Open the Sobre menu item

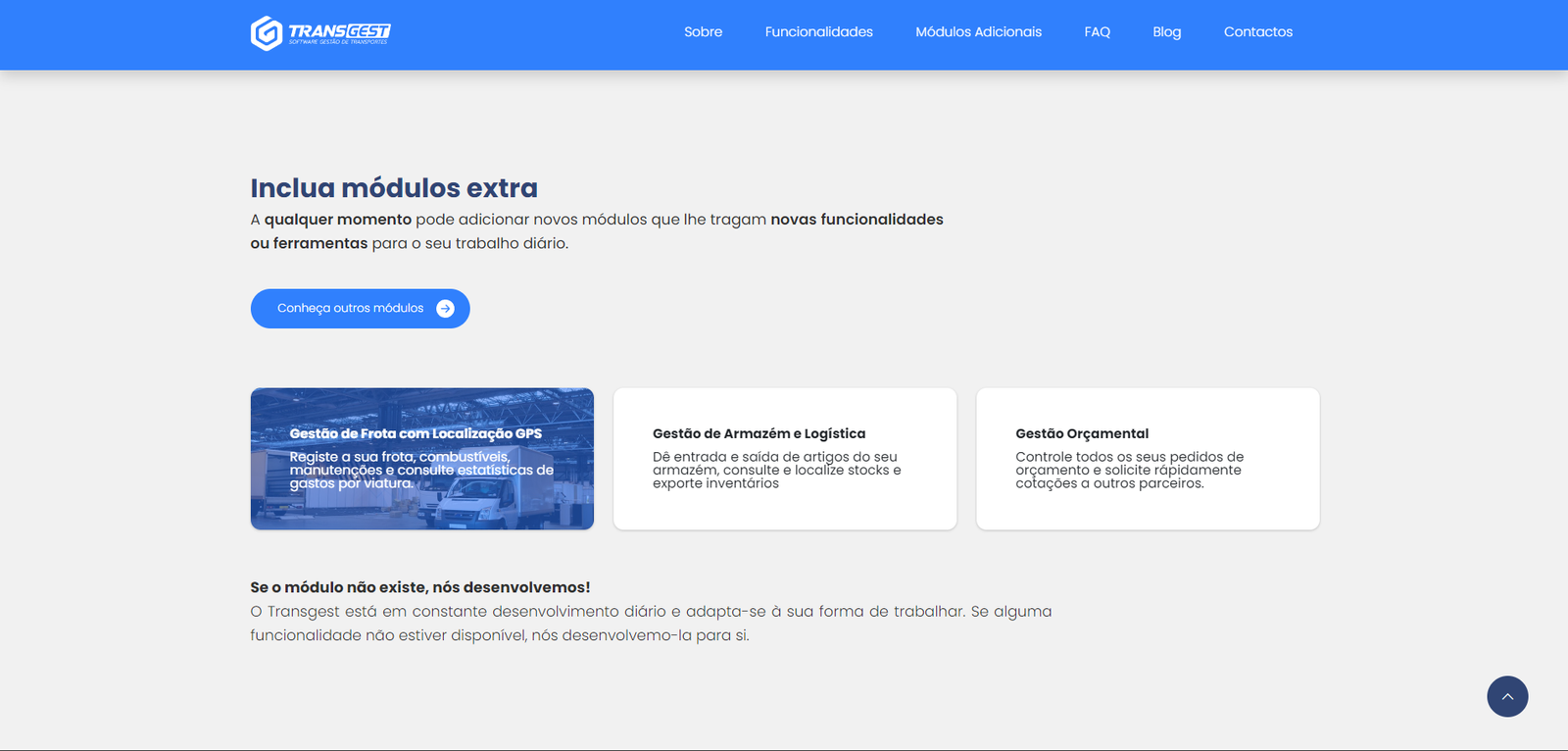[x=703, y=32]
